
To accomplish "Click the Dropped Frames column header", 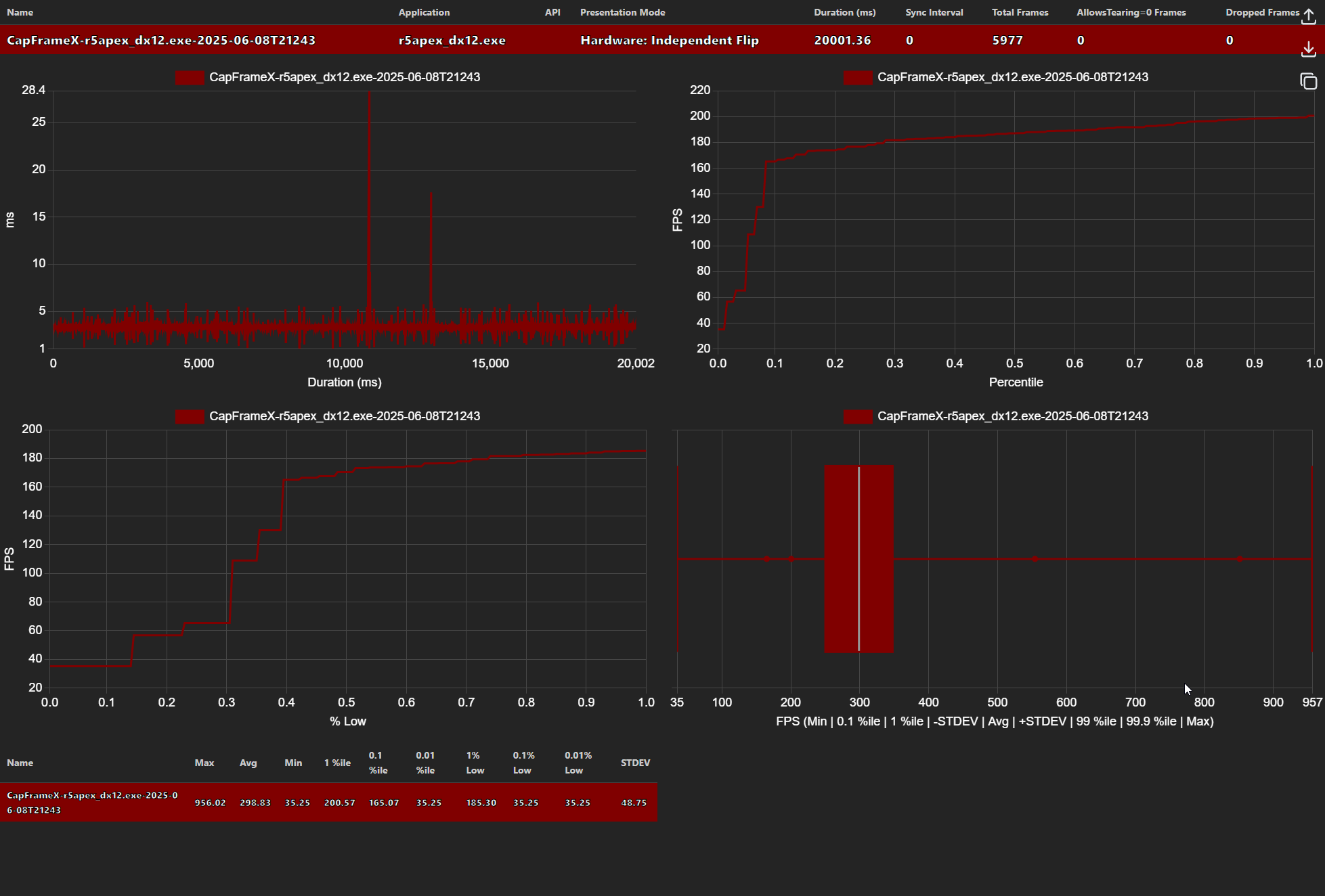I will 1262,12.
